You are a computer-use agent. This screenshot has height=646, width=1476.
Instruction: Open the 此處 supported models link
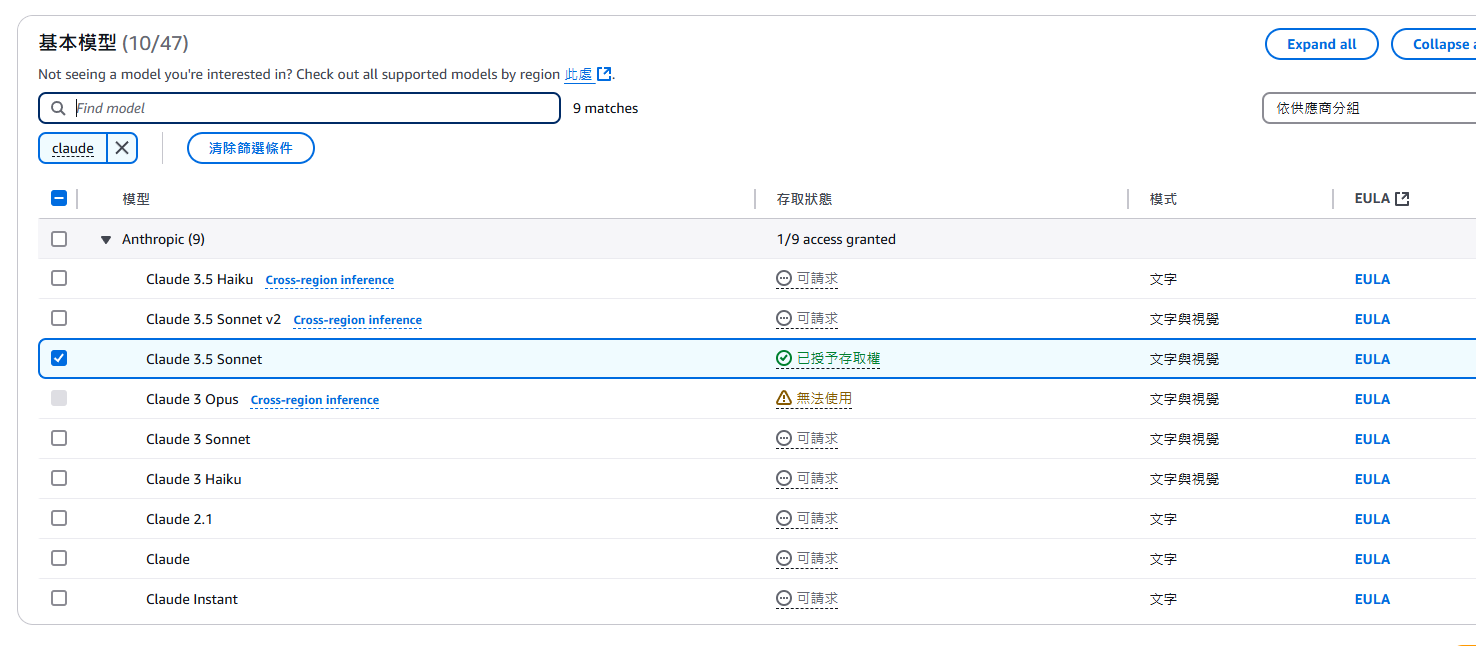(578, 74)
